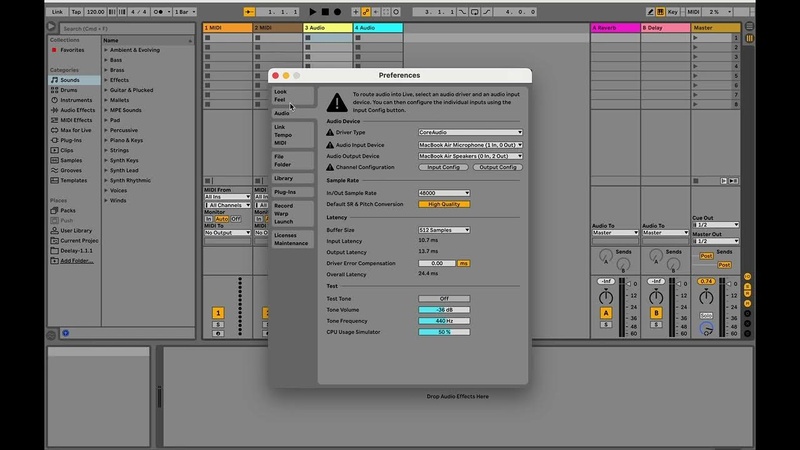Click the Input Config button
The image size is (800, 450).
click(x=443, y=167)
